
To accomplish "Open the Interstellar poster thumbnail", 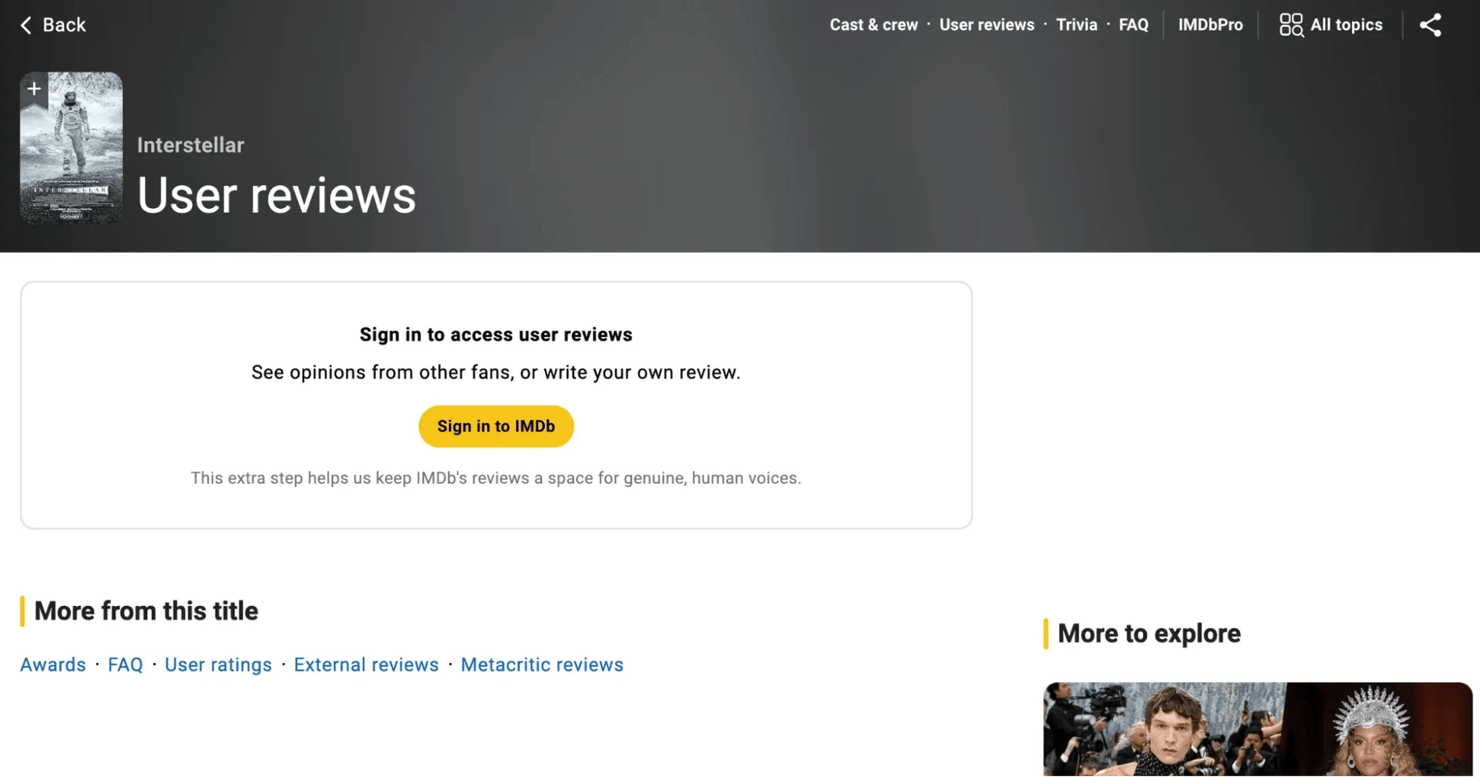I will [x=71, y=147].
